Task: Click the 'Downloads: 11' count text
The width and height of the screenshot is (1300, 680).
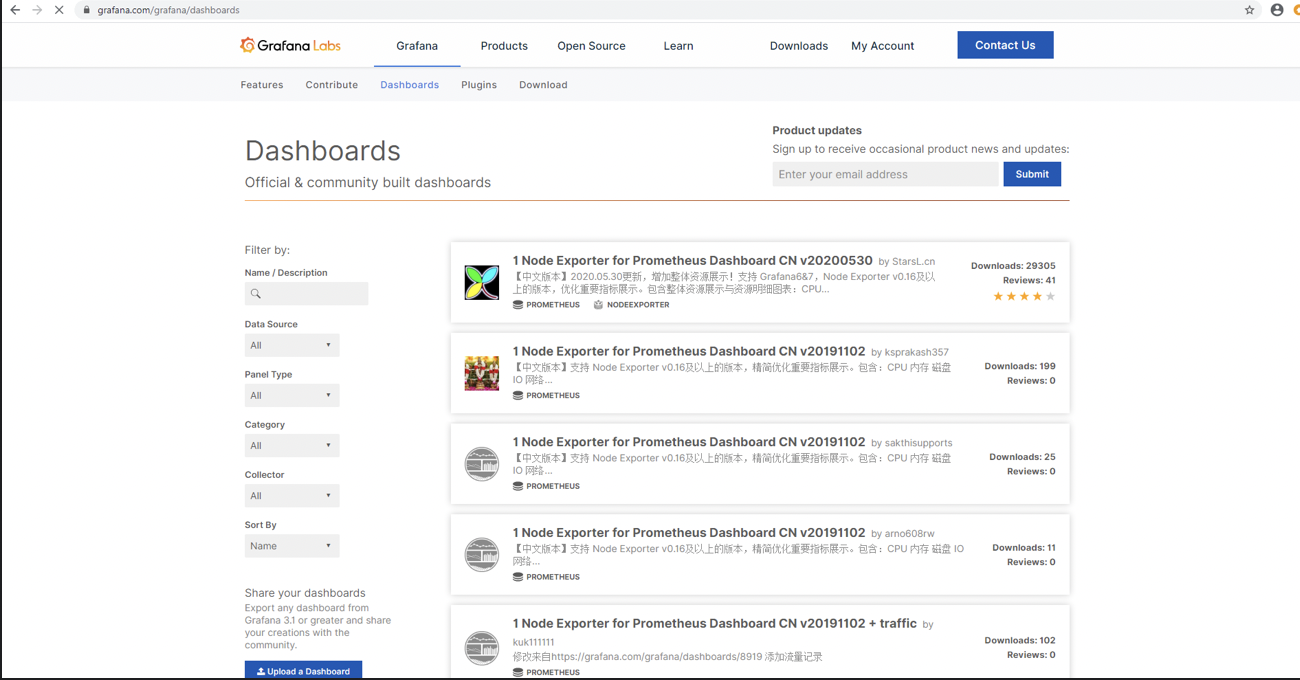Action: (x=1024, y=548)
